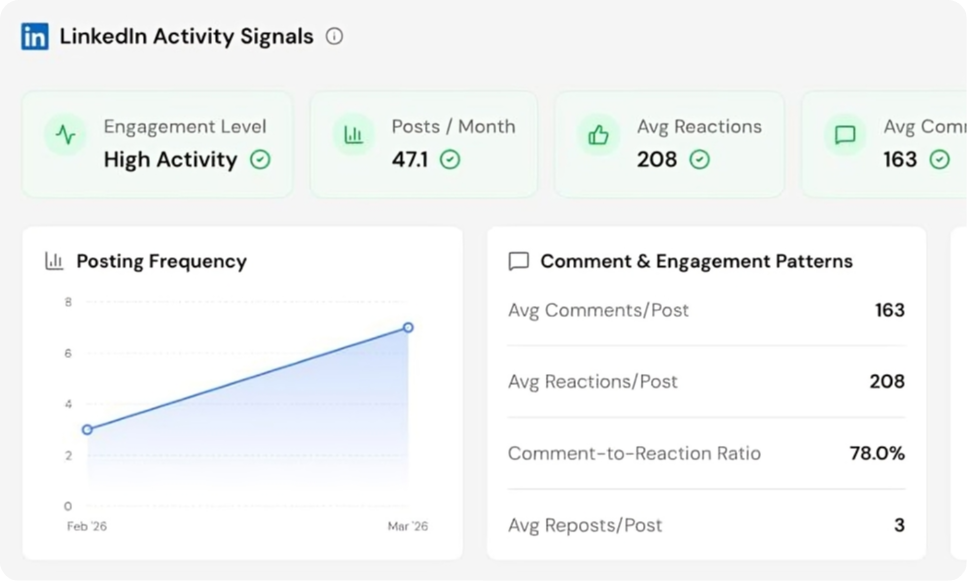The image size is (967, 581).
Task: Click the LinkedIn logo icon
Action: (34, 37)
